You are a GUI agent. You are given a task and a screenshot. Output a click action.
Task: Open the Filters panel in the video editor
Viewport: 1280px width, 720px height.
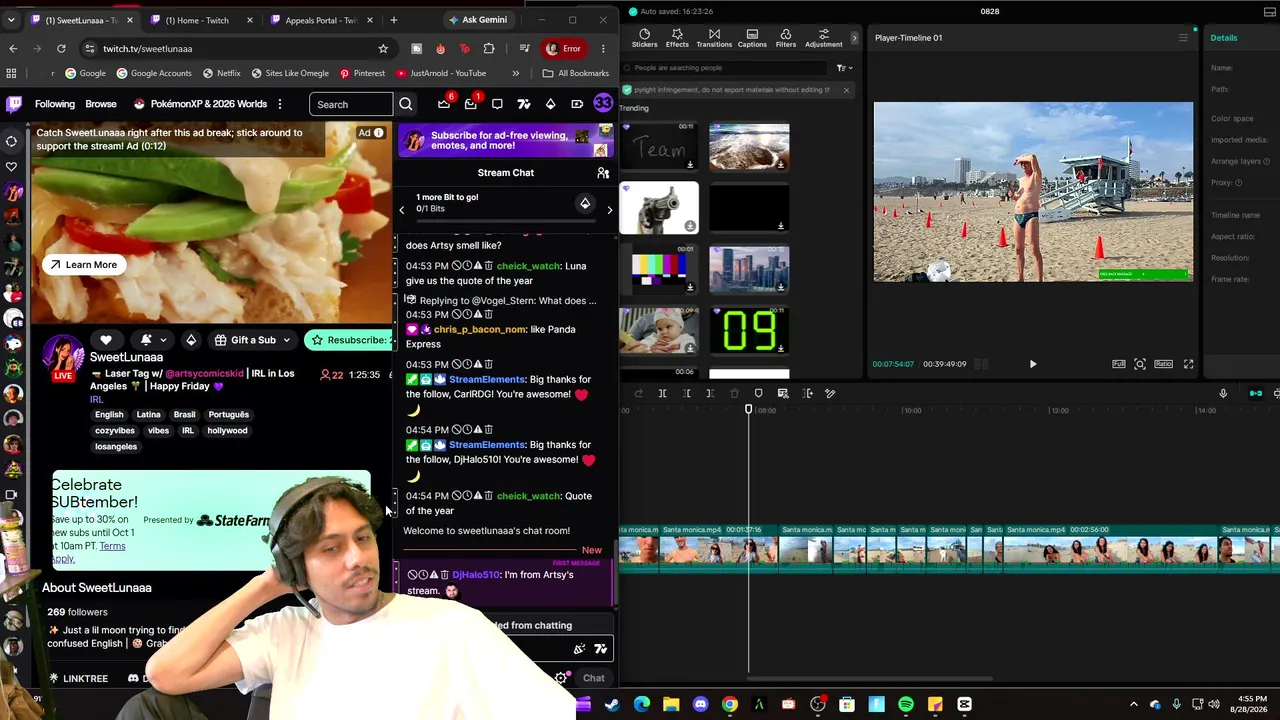click(786, 38)
